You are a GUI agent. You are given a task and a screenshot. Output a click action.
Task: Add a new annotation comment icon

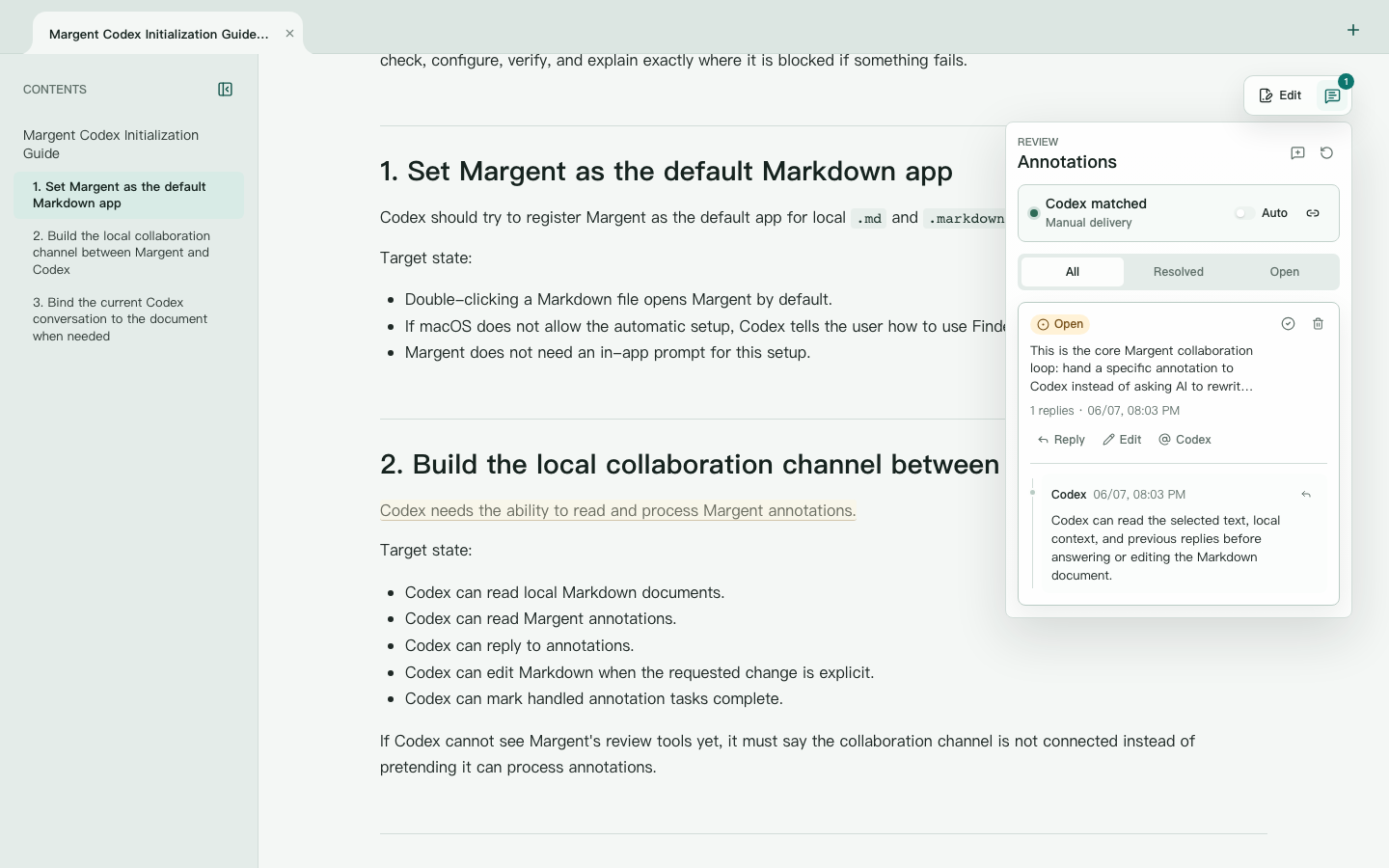coord(1297,153)
